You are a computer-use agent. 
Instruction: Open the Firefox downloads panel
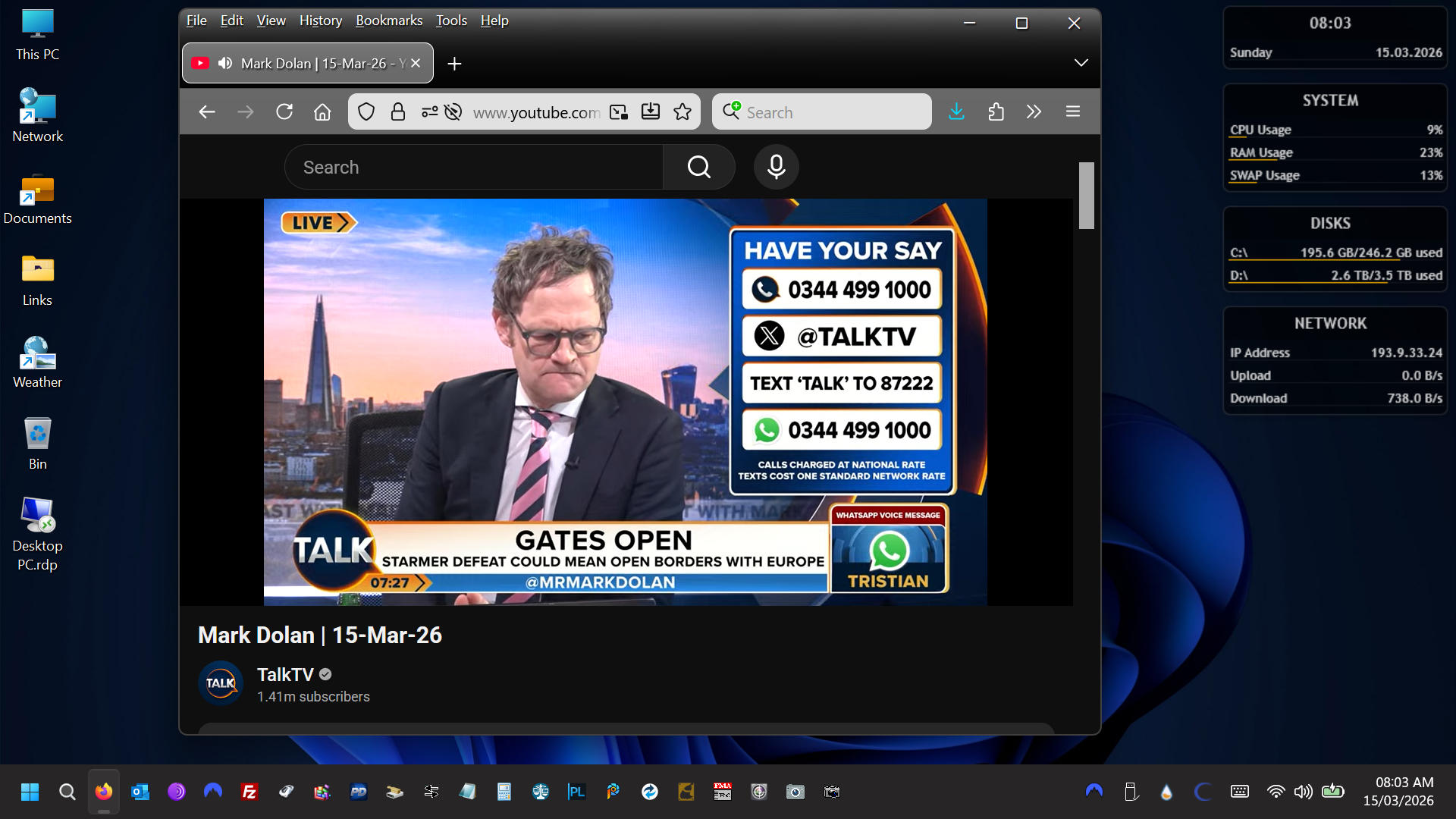tap(956, 112)
